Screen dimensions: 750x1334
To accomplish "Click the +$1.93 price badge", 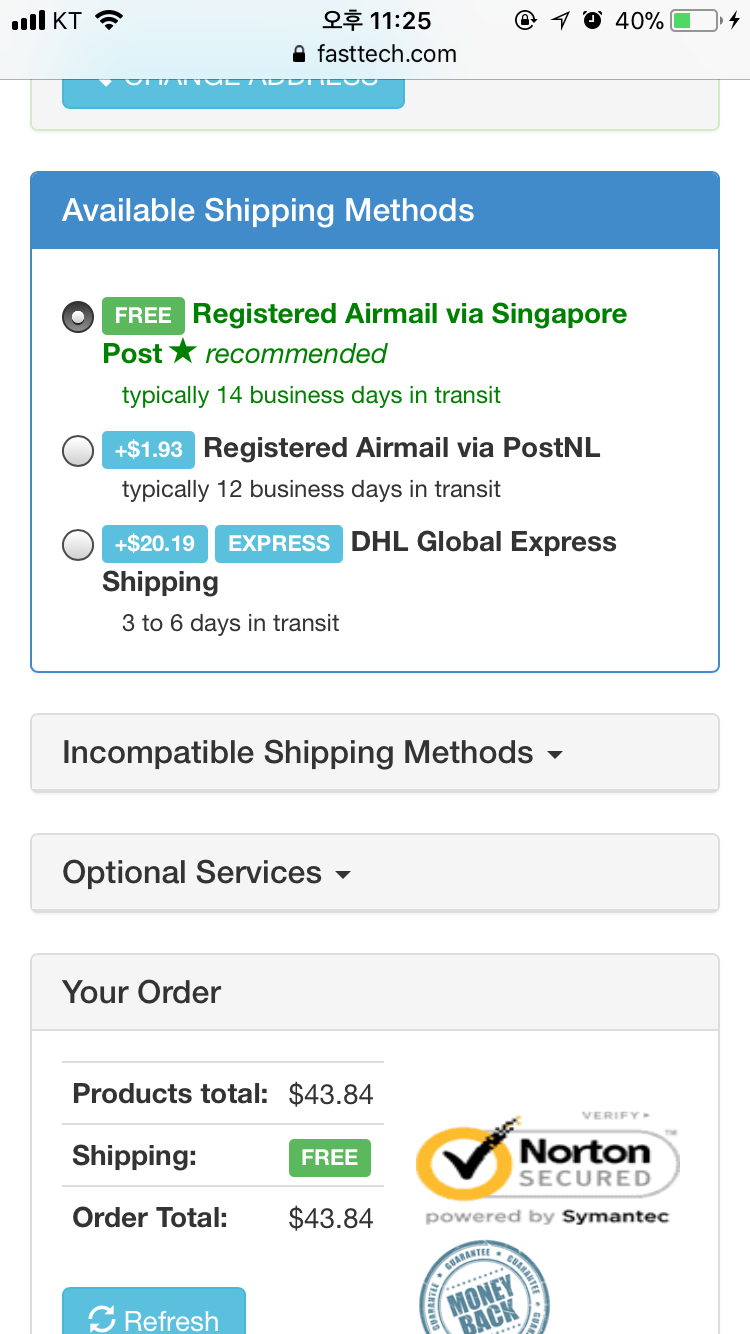I will coord(148,450).
